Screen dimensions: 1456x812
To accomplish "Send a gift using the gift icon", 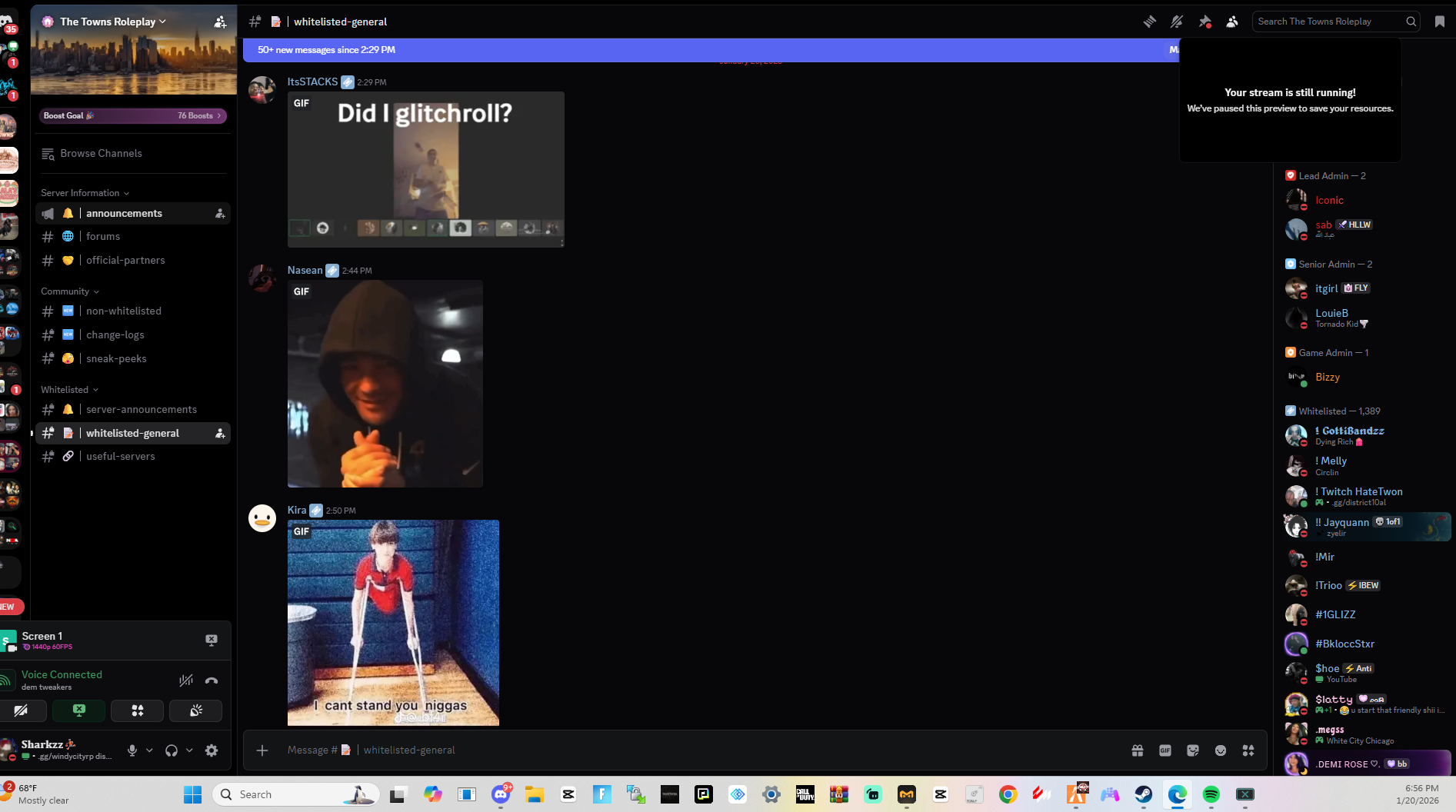I will pyautogui.click(x=1138, y=750).
